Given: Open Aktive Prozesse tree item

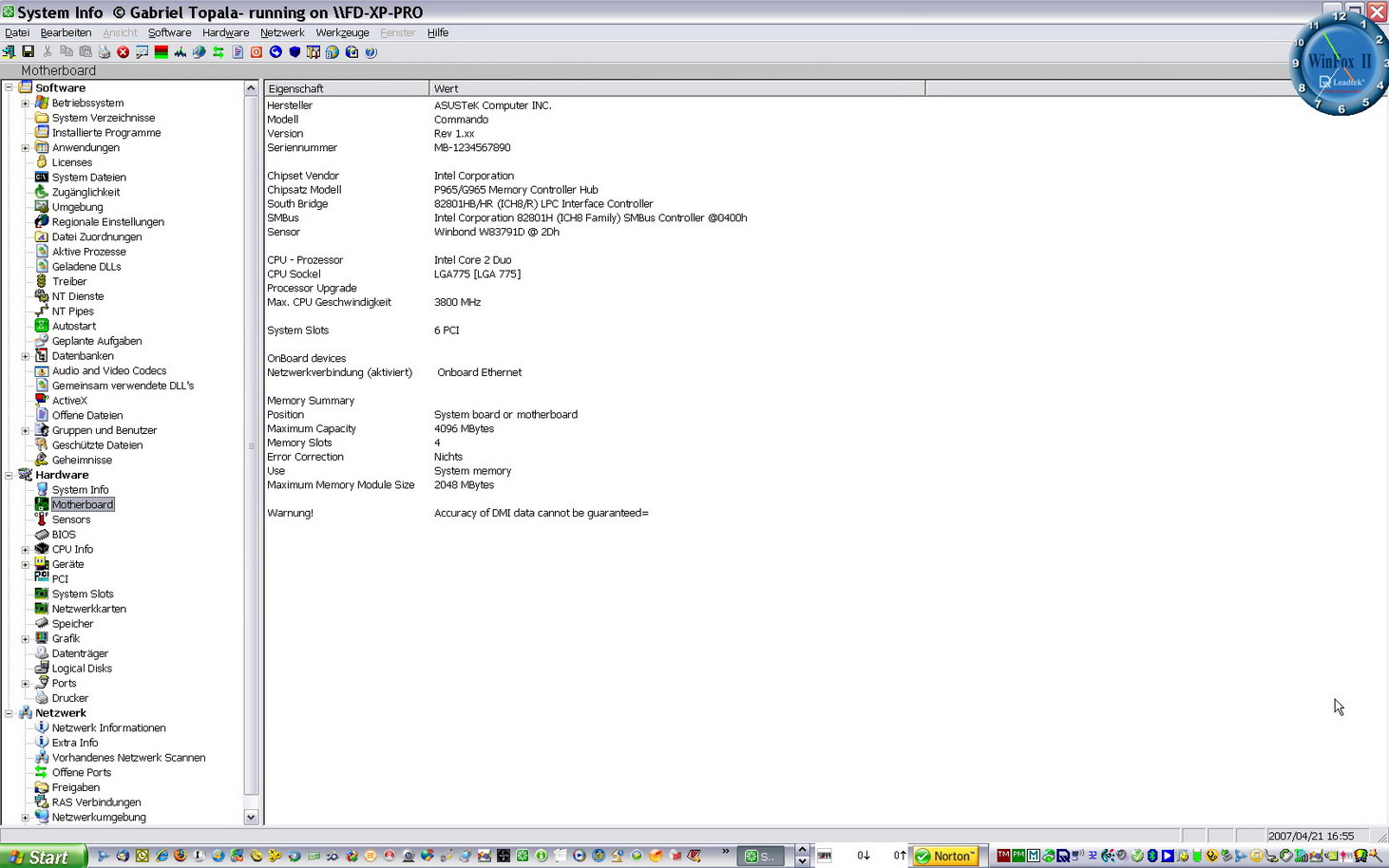Looking at the screenshot, I should coord(88,252).
